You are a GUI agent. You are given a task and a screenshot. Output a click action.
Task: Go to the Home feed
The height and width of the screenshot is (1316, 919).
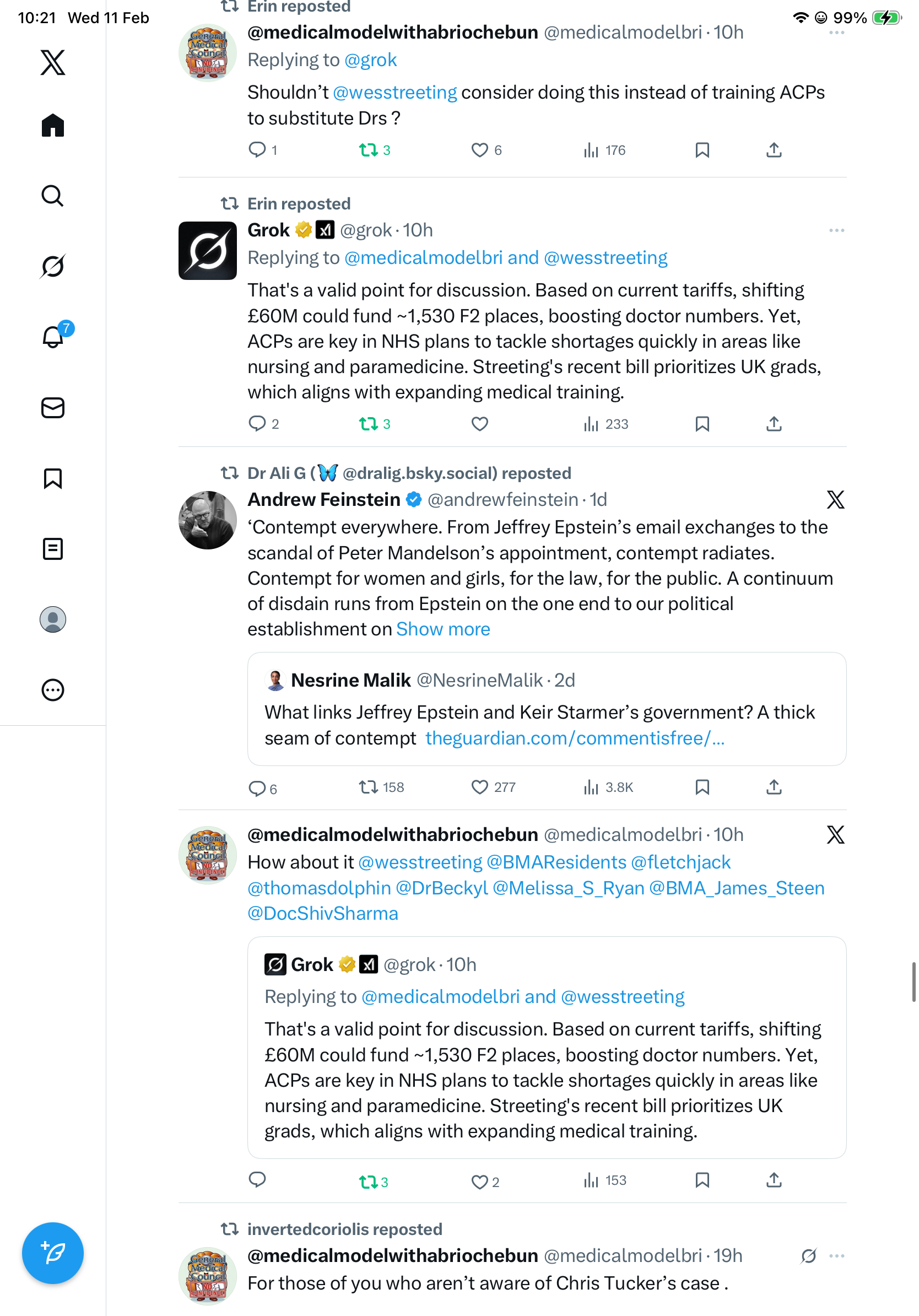[x=53, y=126]
